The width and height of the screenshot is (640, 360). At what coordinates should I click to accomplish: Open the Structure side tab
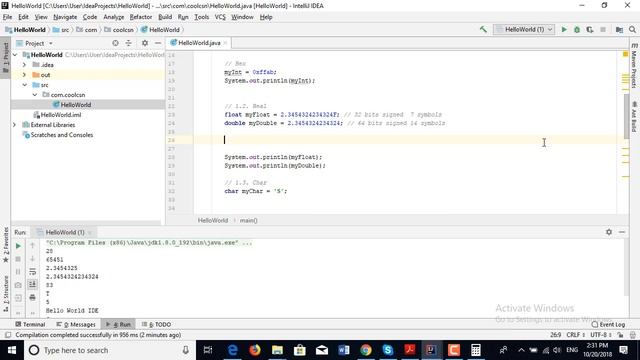(5, 294)
